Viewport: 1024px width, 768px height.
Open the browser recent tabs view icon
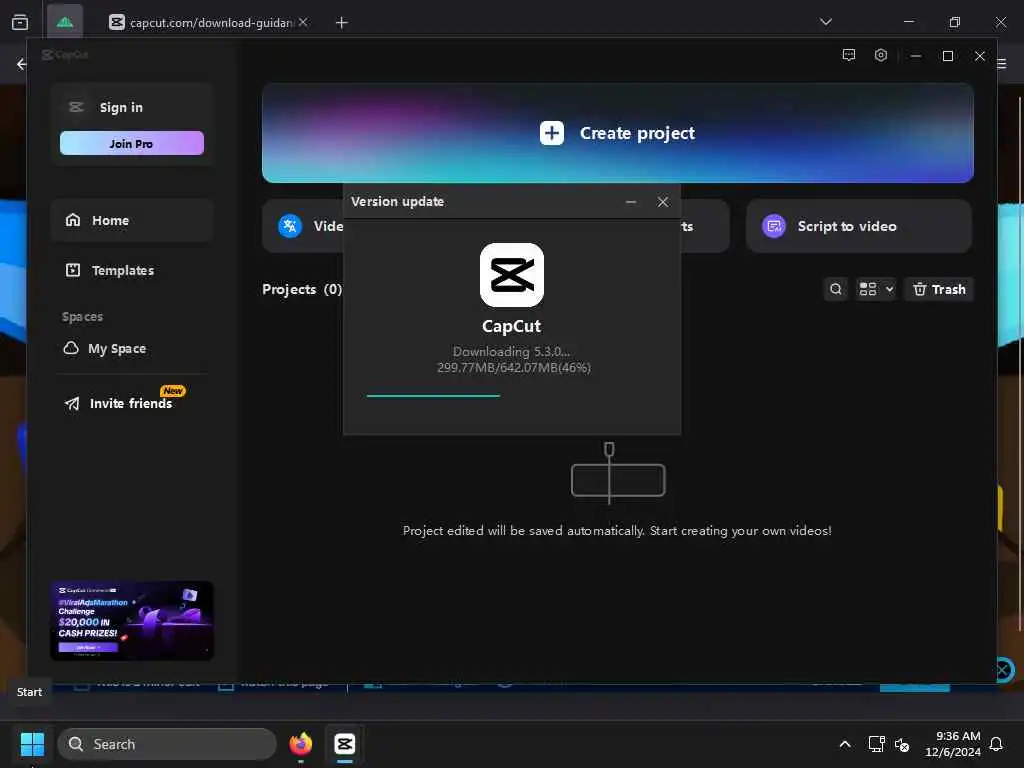pyautogui.click(x=20, y=22)
